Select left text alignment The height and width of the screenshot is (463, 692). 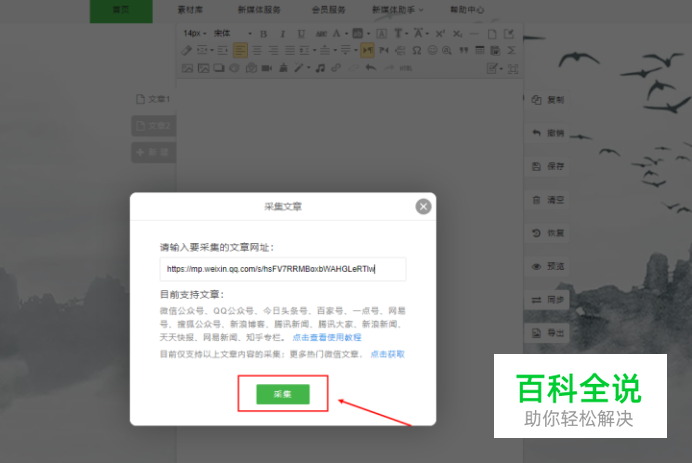(x=241, y=50)
